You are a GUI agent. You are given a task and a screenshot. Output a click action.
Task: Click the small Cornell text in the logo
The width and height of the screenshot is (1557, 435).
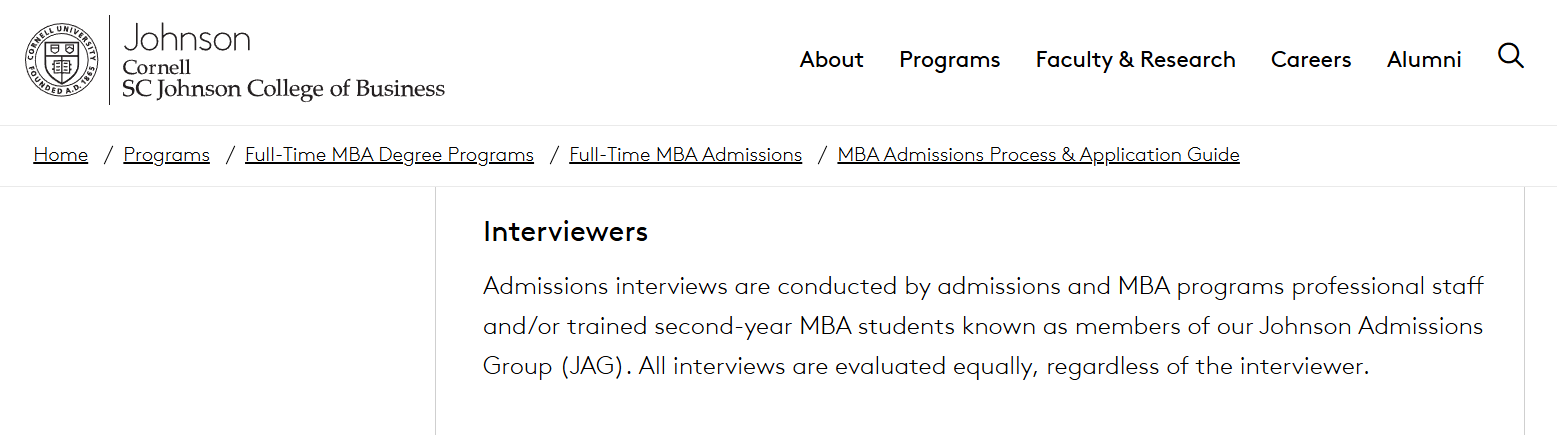point(156,68)
